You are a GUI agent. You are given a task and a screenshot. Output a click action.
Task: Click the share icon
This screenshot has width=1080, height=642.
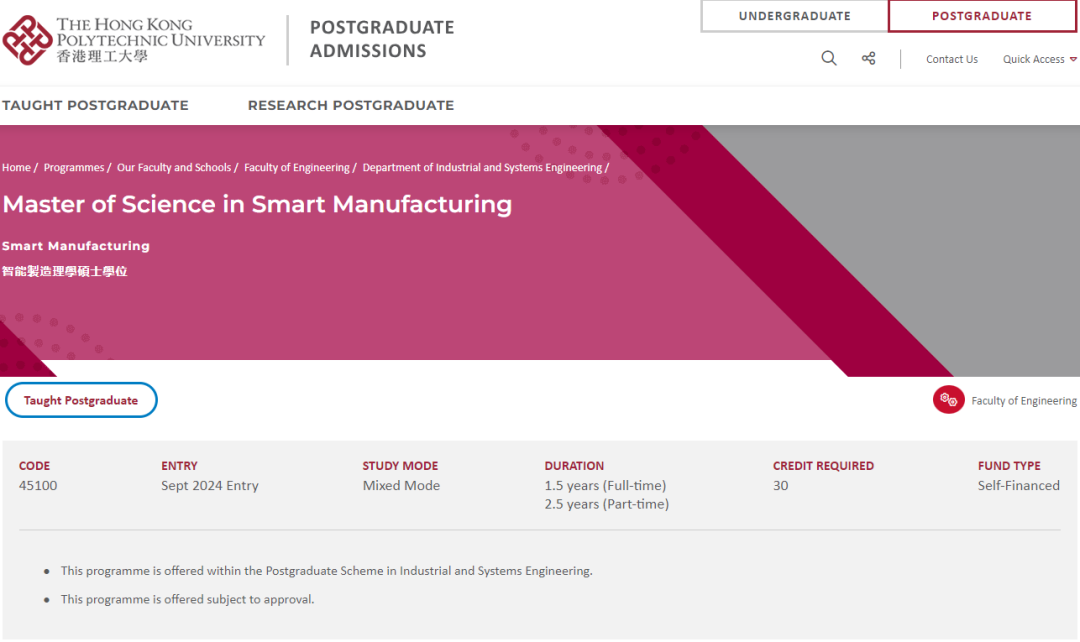click(869, 59)
